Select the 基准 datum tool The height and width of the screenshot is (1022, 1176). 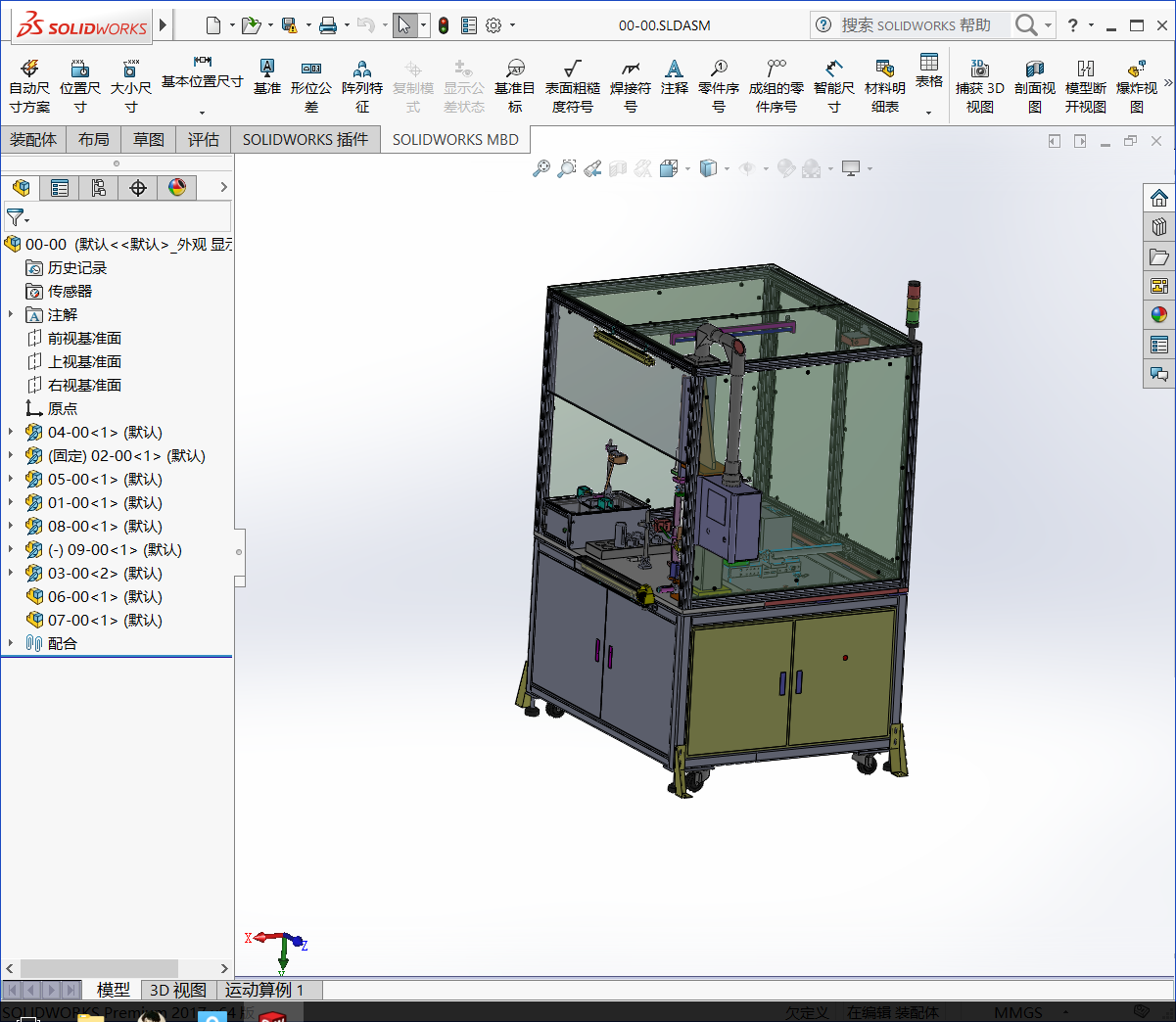[x=267, y=77]
